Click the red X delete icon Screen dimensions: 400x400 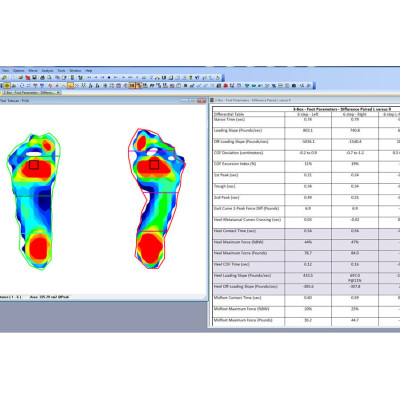coord(28,77)
